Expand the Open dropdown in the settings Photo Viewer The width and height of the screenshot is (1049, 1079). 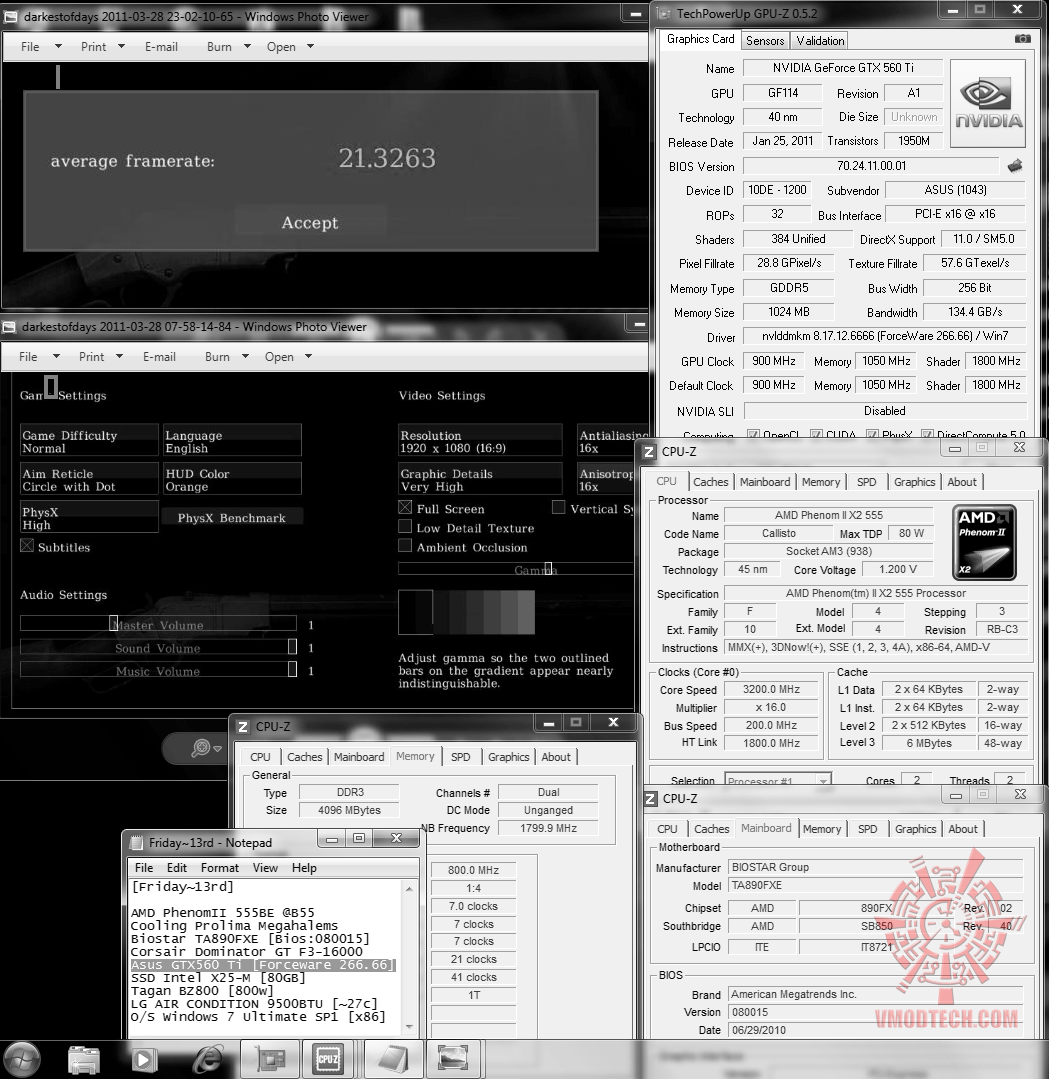pyautogui.click(x=308, y=357)
